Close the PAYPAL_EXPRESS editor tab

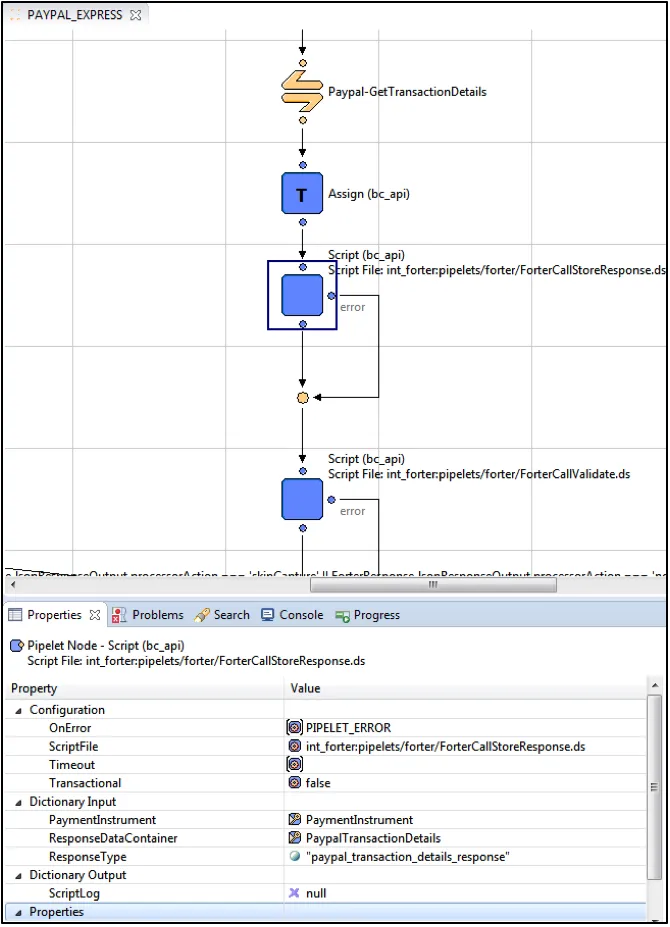coord(136,15)
